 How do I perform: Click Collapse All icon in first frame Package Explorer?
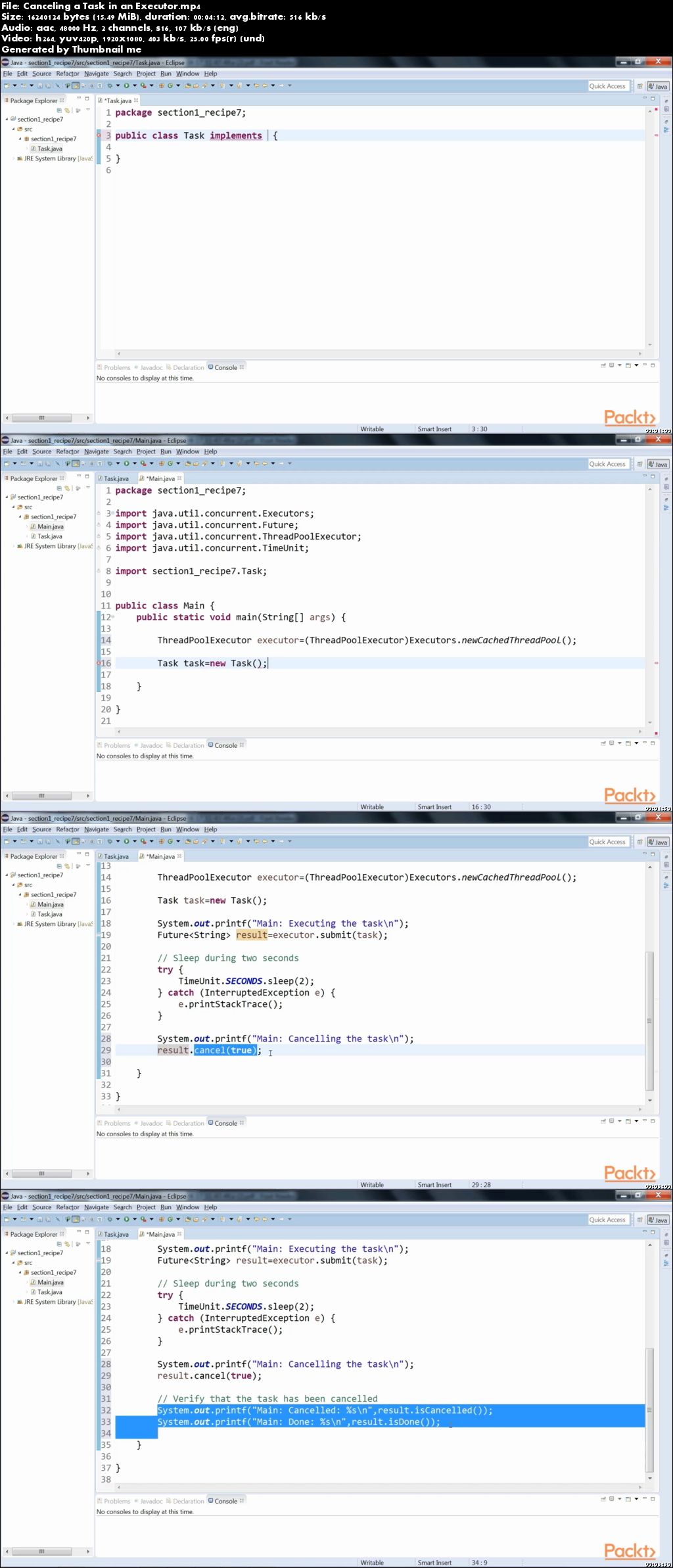pyautogui.click(x=59, y=110)
